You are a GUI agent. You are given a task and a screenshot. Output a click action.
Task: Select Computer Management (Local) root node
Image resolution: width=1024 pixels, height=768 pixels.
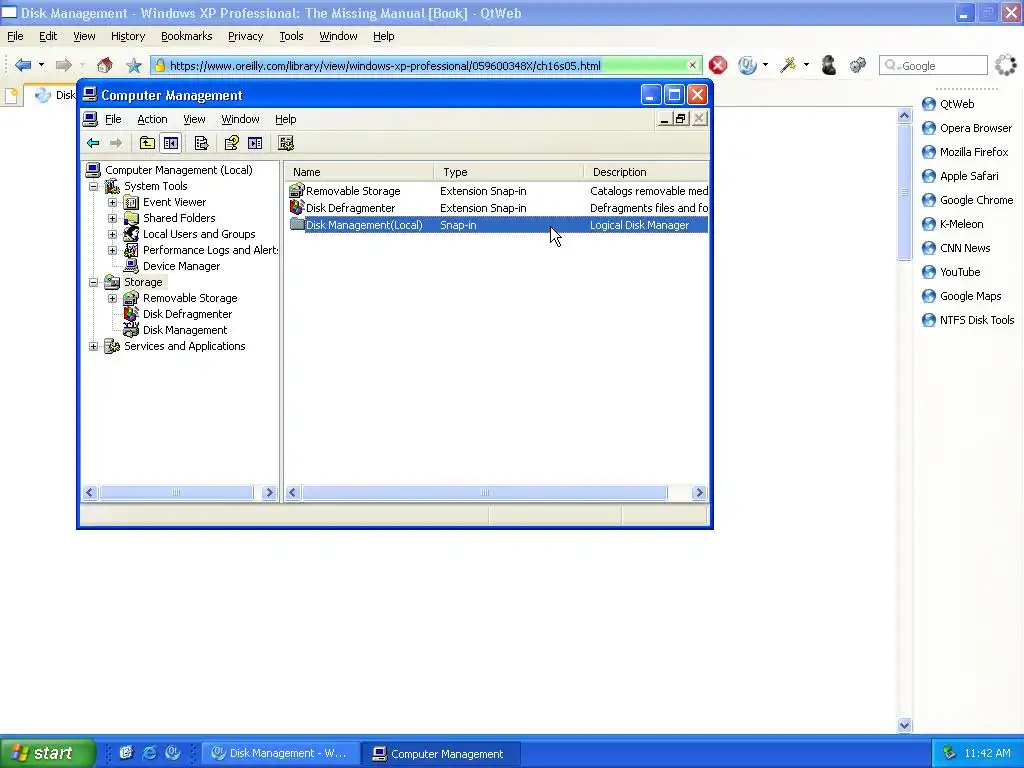pos(178,170)
